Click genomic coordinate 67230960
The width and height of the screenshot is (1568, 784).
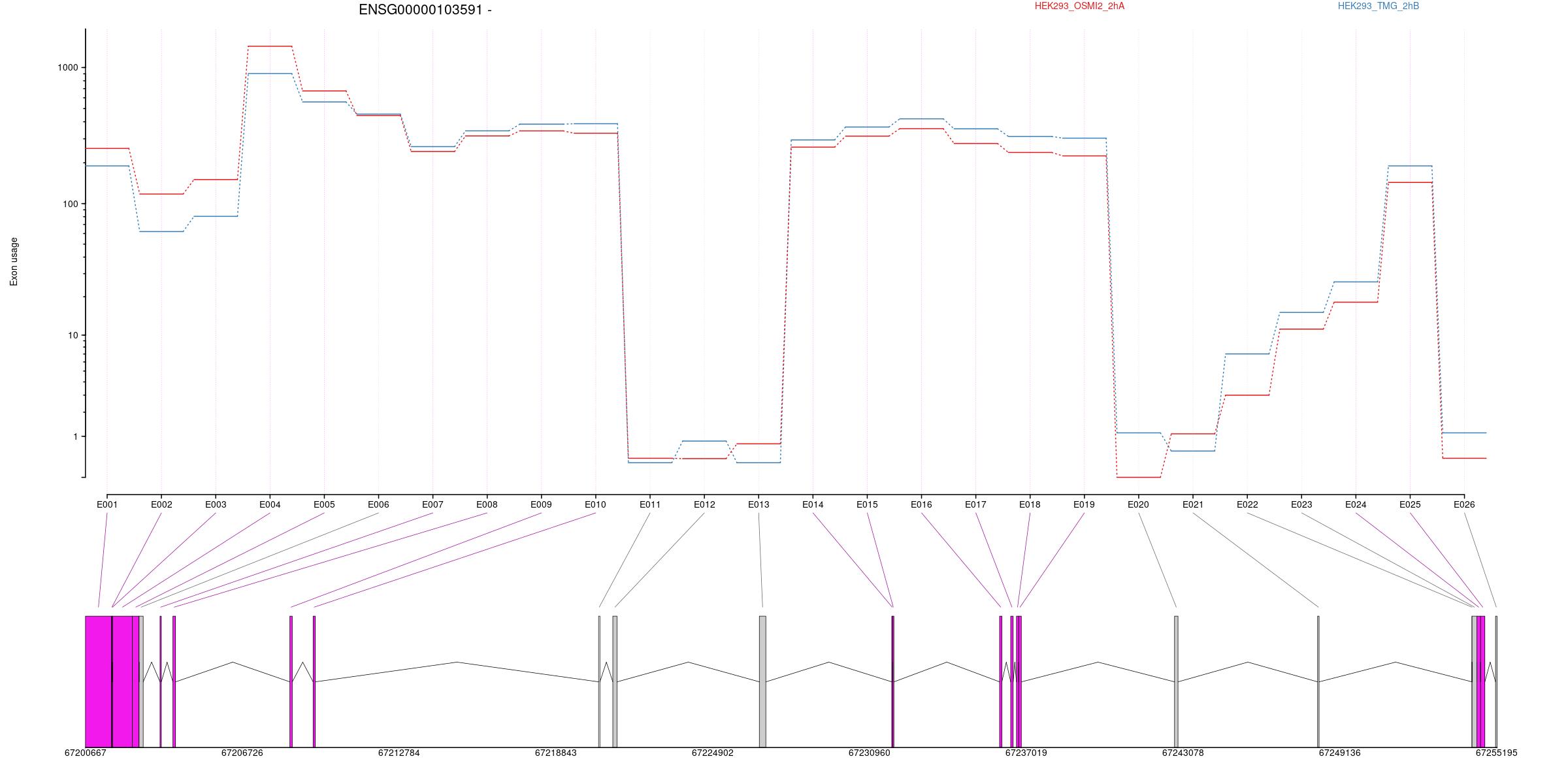coord(870,753)
